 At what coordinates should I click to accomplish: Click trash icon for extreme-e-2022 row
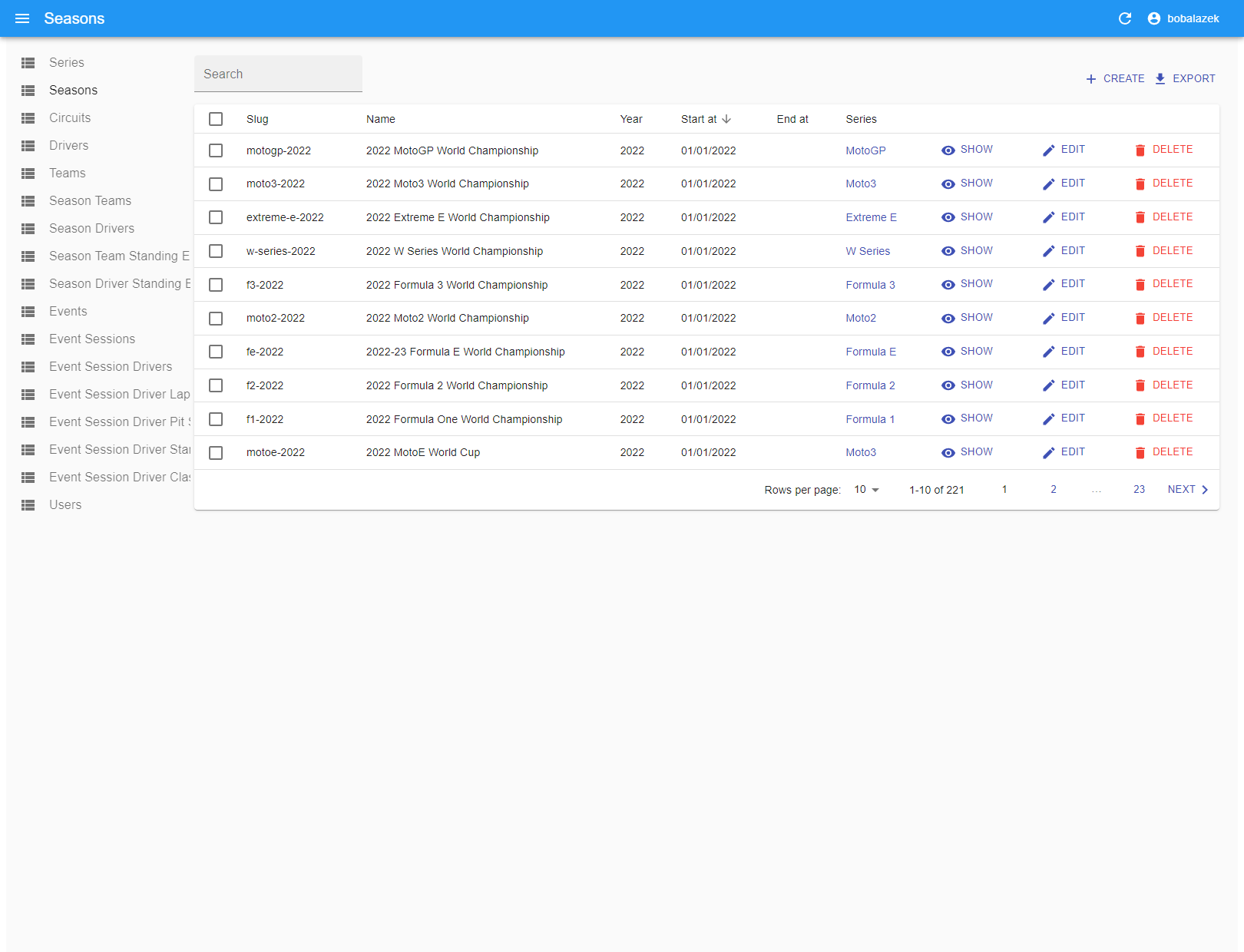[x=1140, y=218]
